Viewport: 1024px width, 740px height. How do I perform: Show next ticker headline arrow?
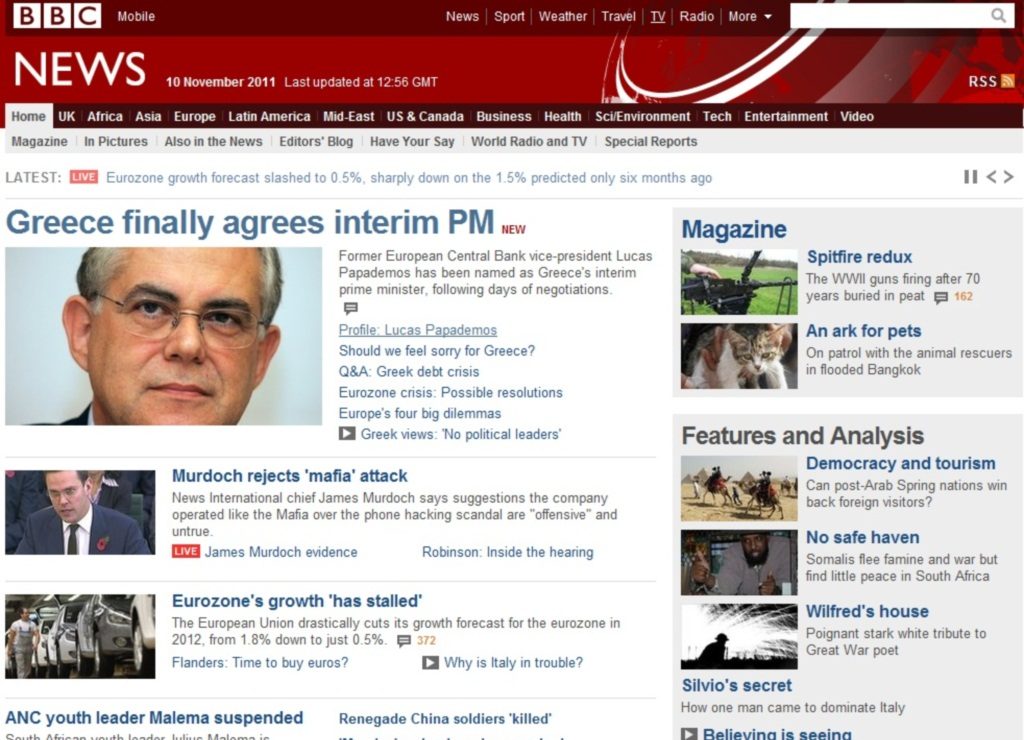(x=1008, y=177)
